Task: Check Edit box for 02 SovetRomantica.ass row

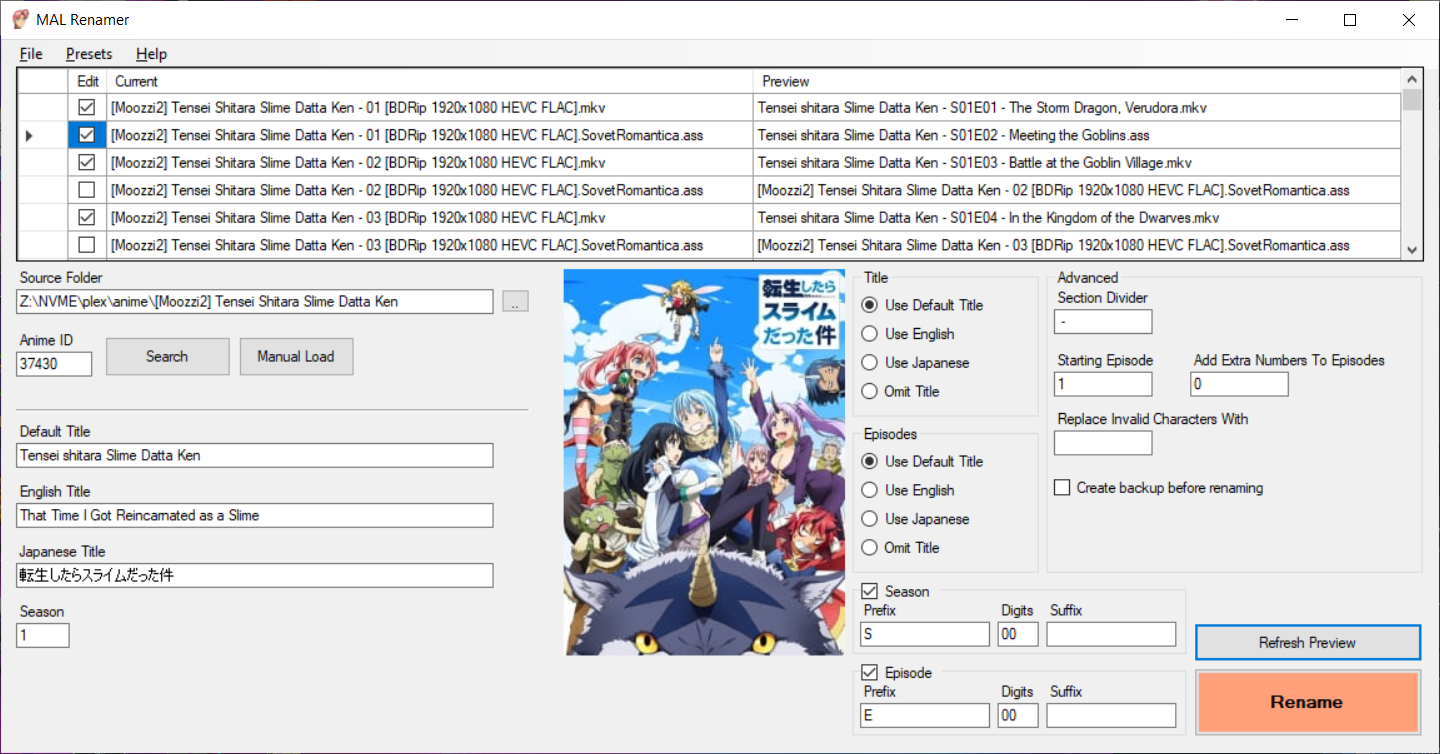Action: point(87,189)
